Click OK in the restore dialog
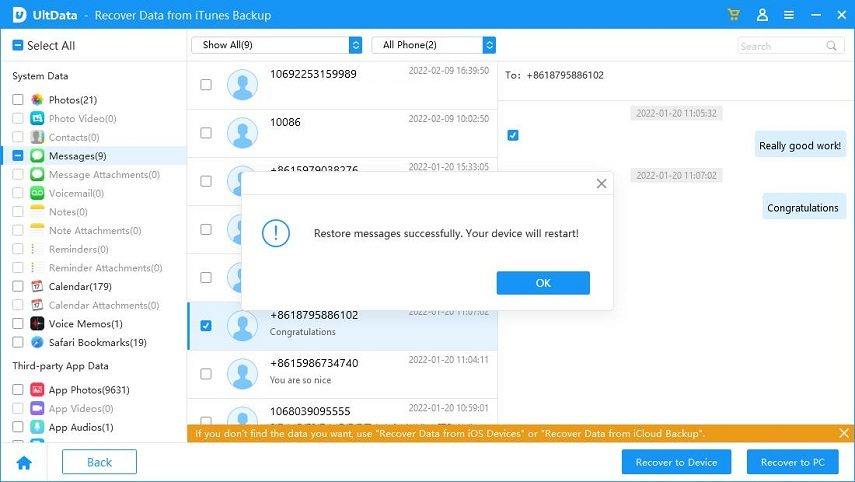The height and width of the screenshot is (482, 855). (543, 283)
